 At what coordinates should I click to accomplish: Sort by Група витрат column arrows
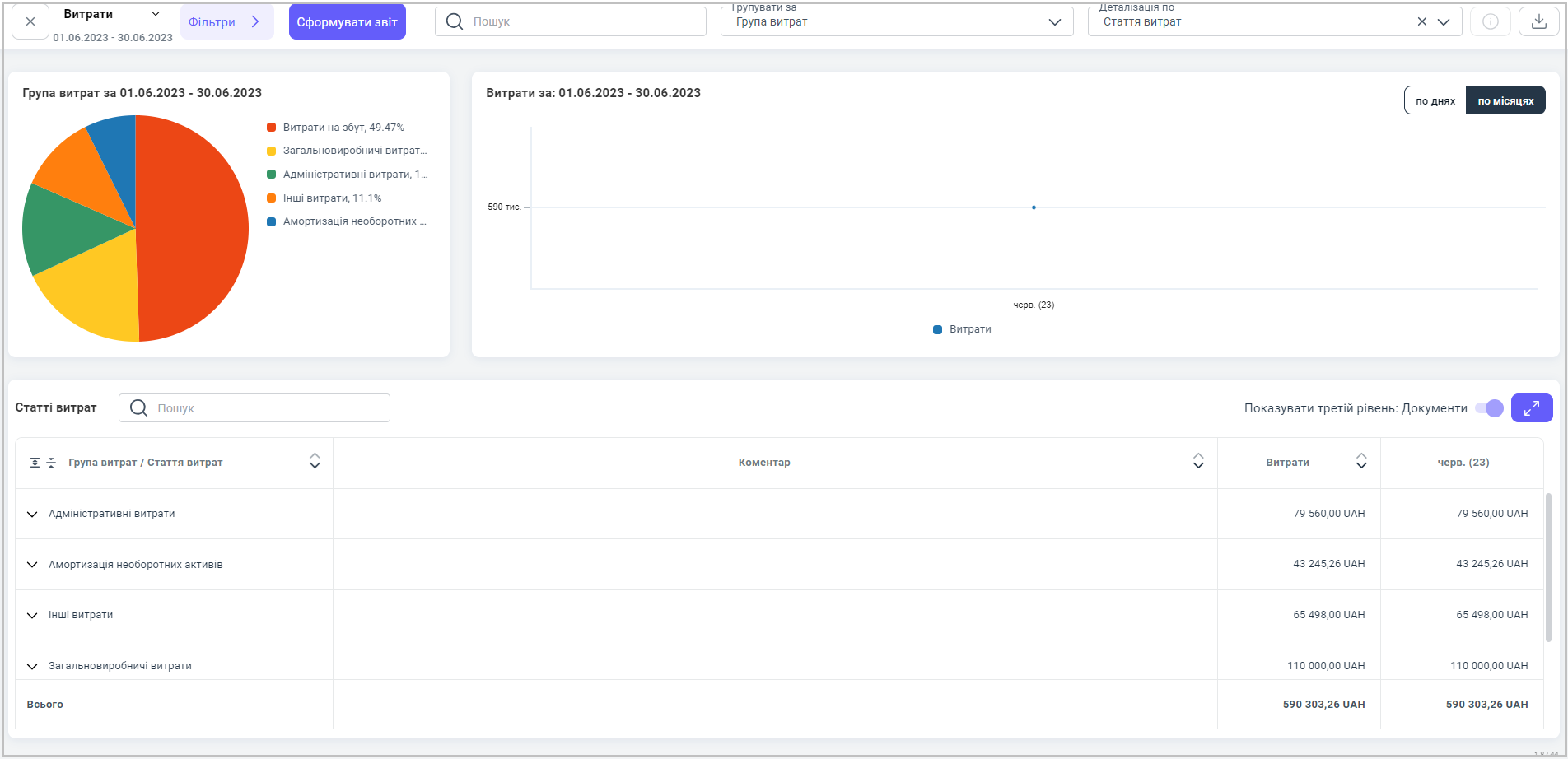(315, 462)
